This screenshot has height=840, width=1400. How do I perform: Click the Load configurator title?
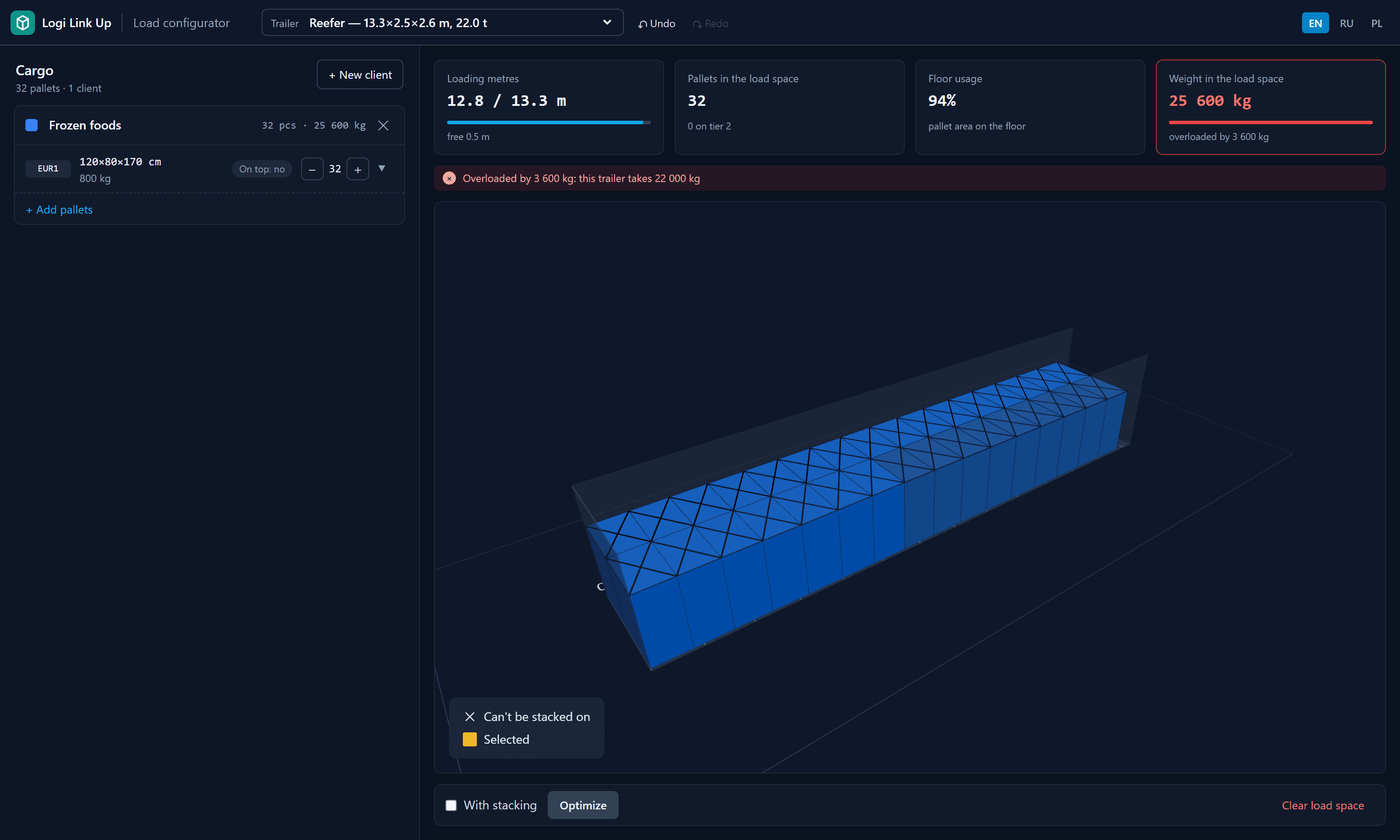tap(181, 23)
